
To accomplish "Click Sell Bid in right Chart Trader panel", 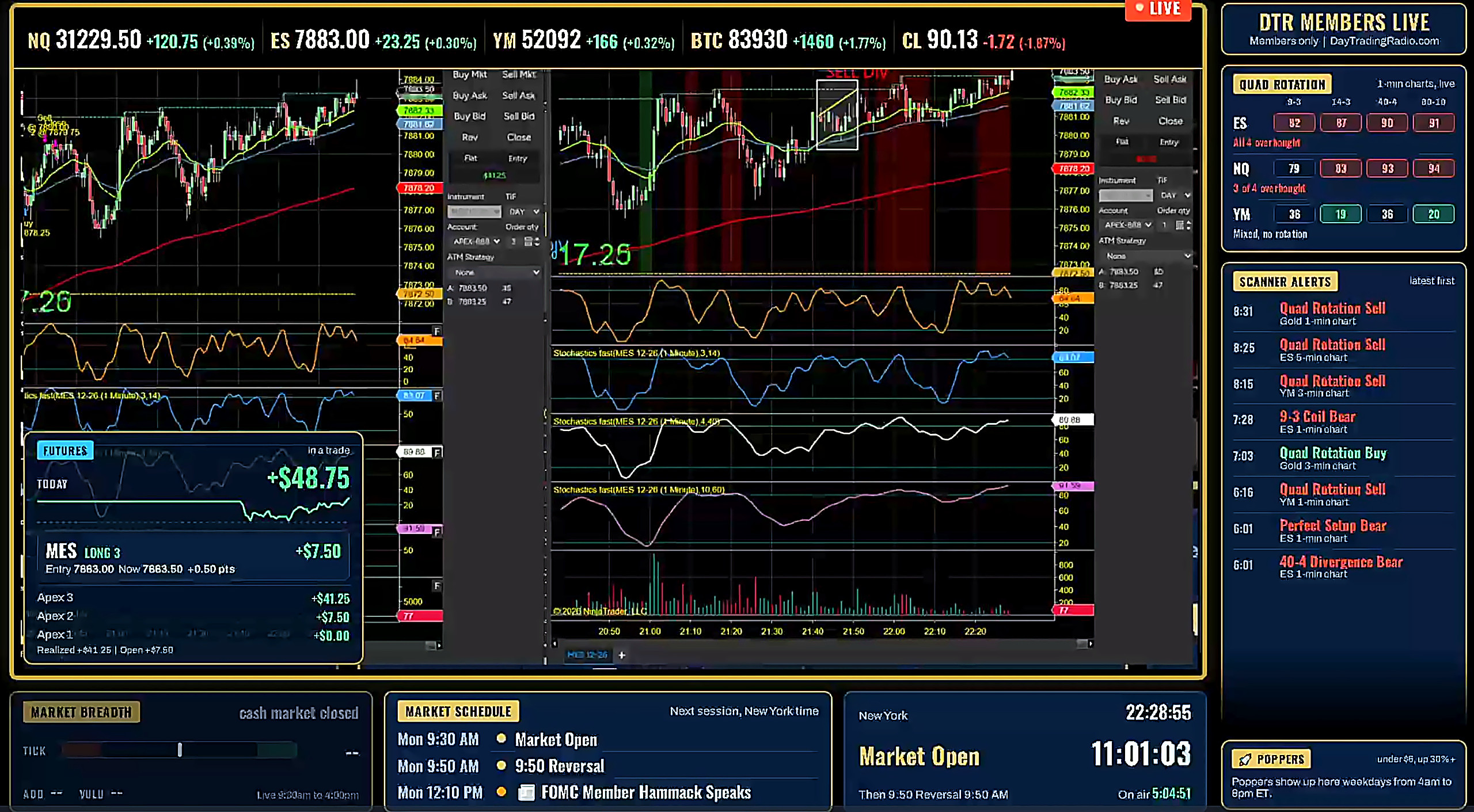I will pyautogui.click(x=1170, y=100).
